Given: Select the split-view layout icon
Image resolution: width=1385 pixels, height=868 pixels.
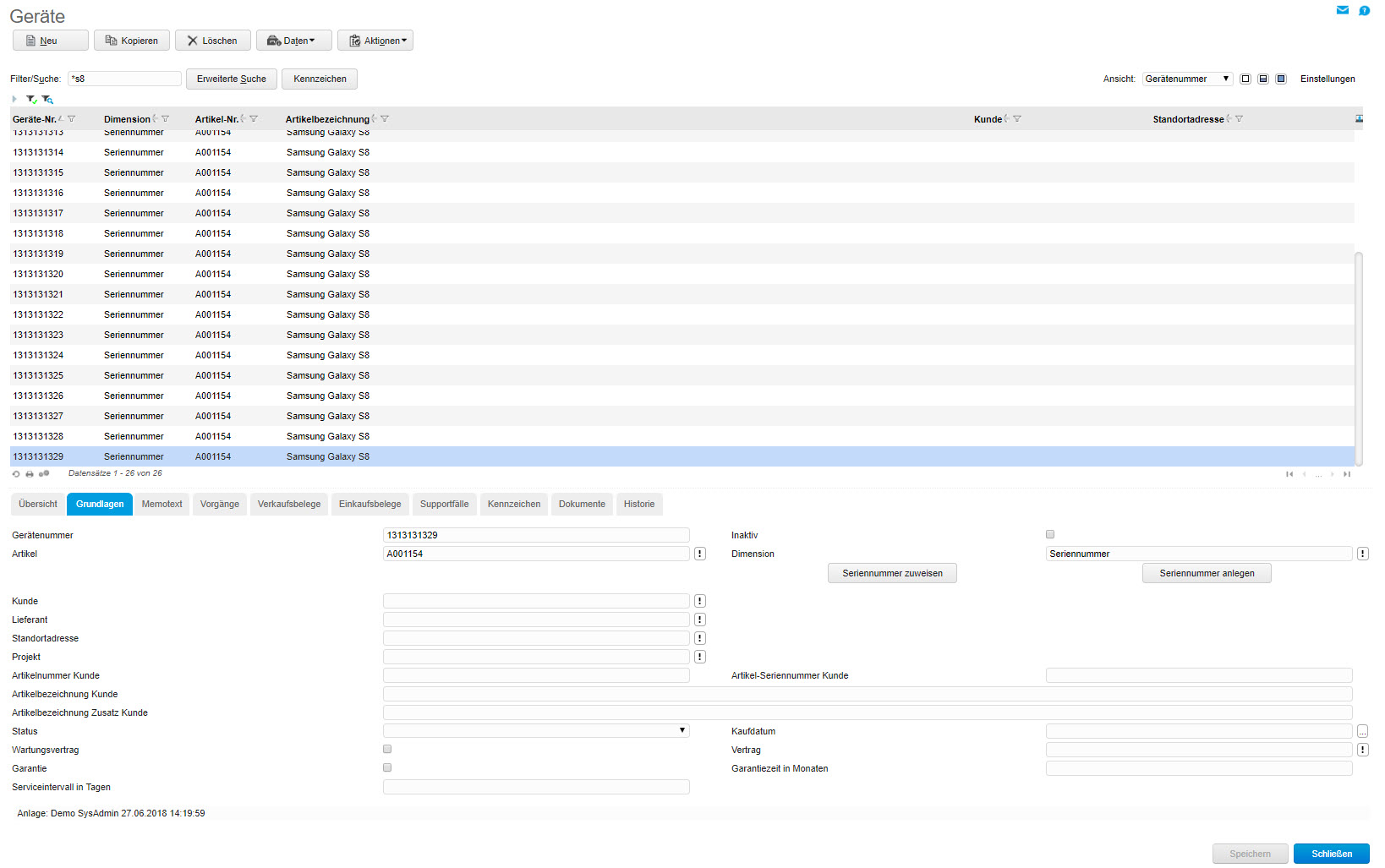Looking at the screenshot, I should (x=1263, y=79).
